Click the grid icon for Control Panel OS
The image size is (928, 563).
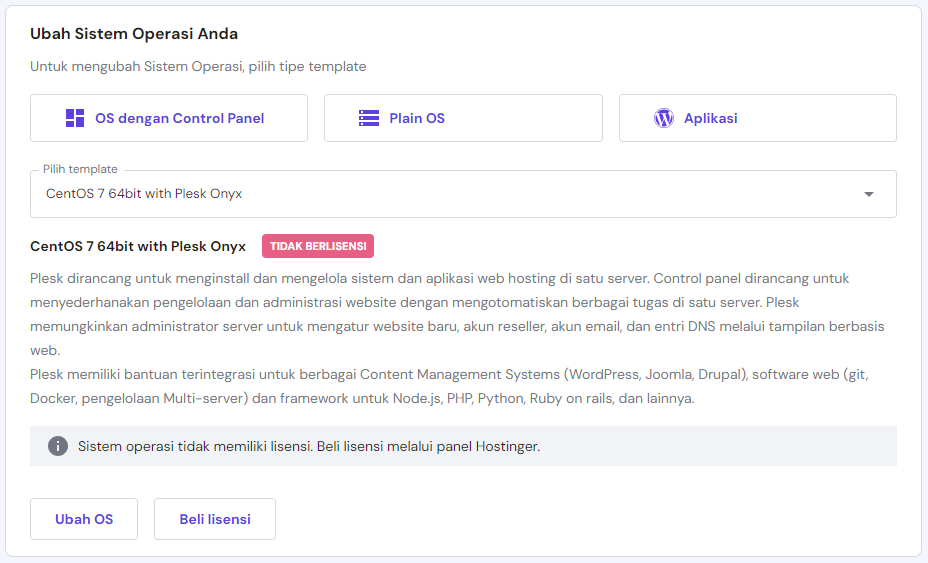point(75,118)
